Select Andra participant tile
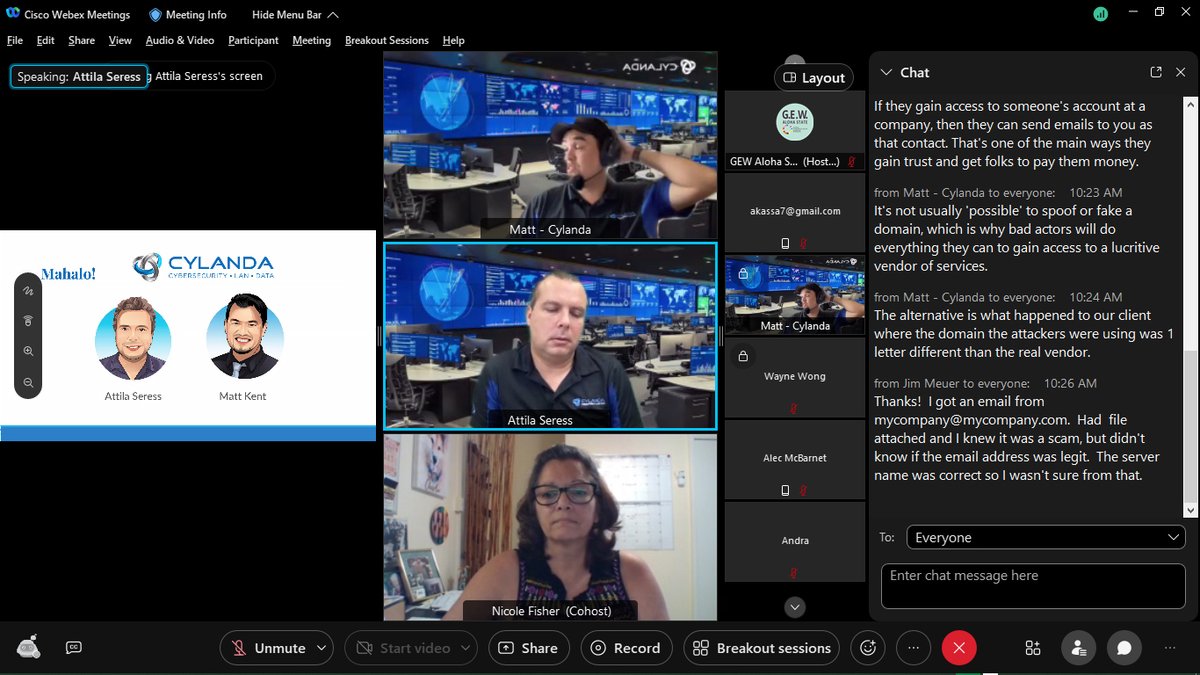This screenshot has height=675, width=1200. [x=795, y=541]
